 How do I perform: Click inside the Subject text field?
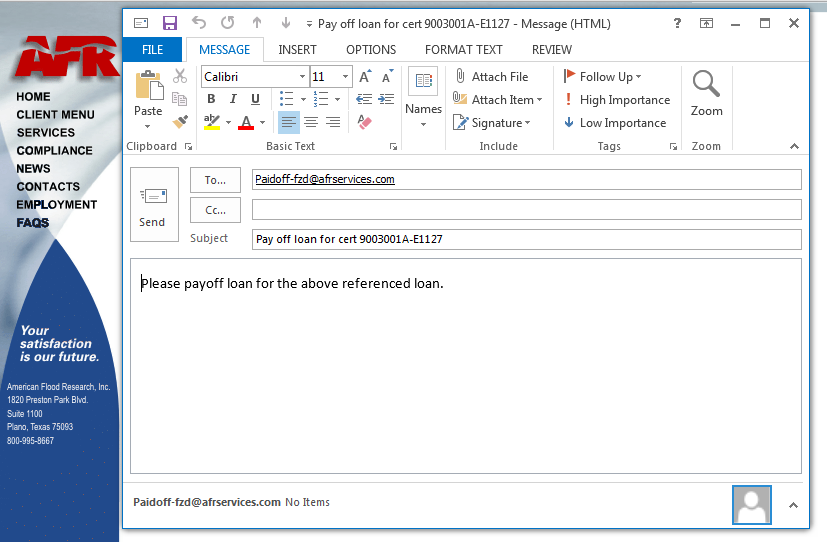coord(526,240)
